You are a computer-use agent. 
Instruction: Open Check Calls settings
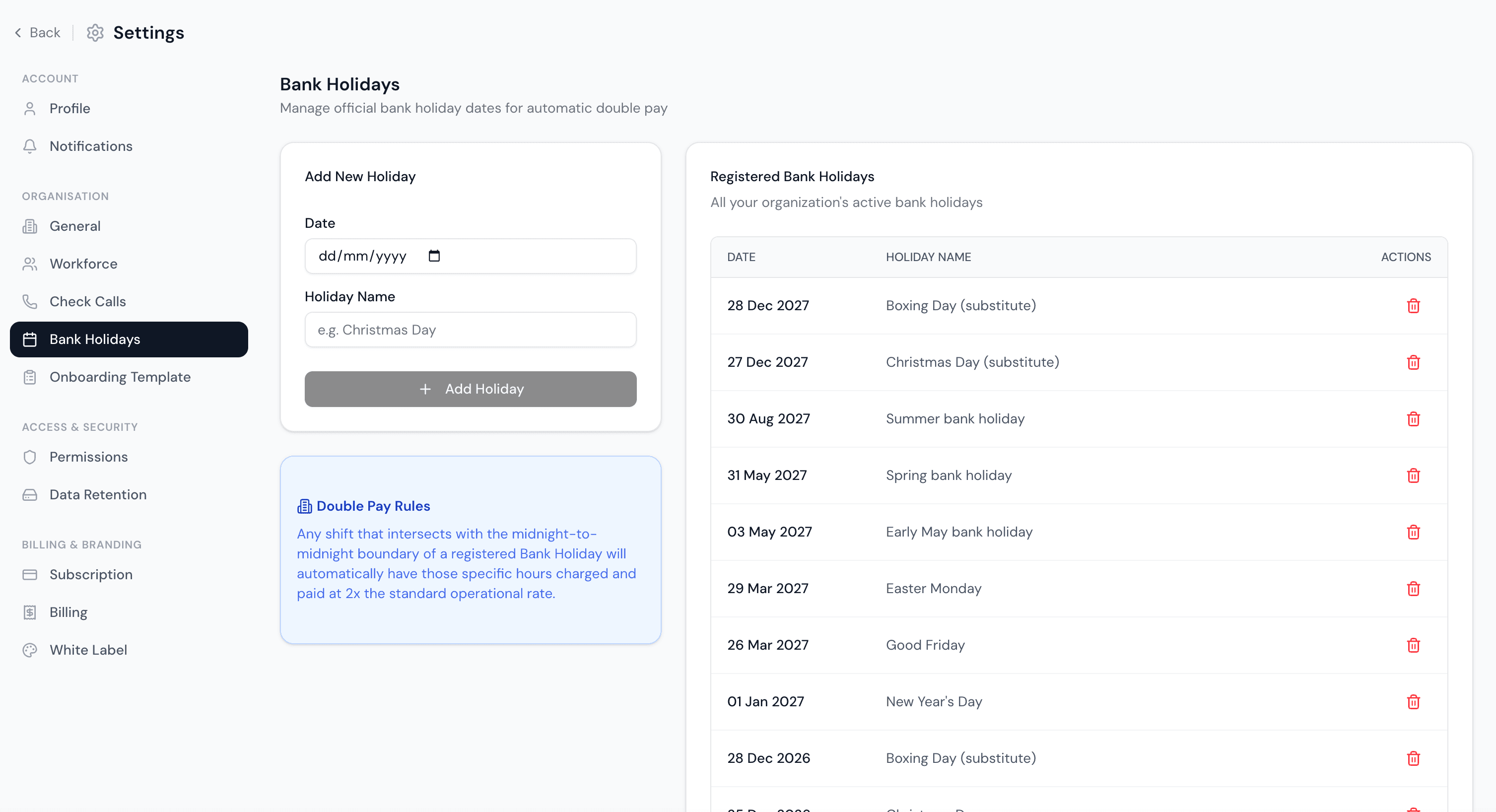pos(129,301)
